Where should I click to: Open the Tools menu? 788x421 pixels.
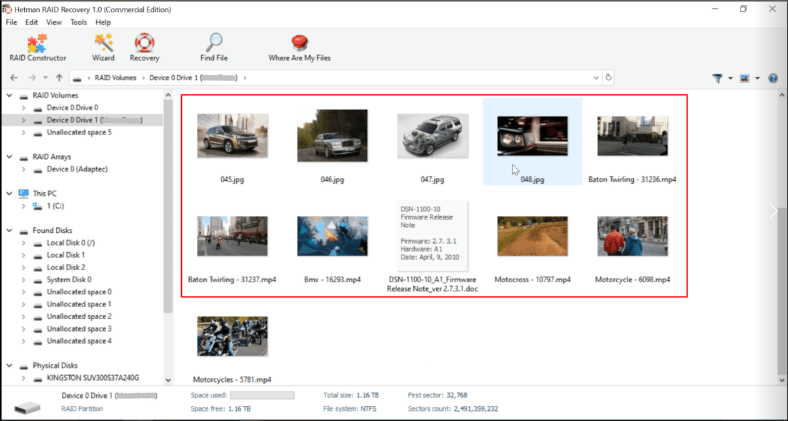tap(78, 22)
